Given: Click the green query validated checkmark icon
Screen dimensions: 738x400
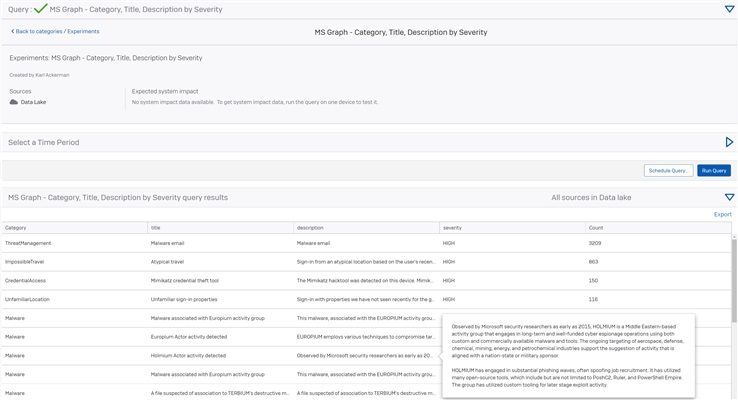Looking at the screenshot, I should coord(40,8).
